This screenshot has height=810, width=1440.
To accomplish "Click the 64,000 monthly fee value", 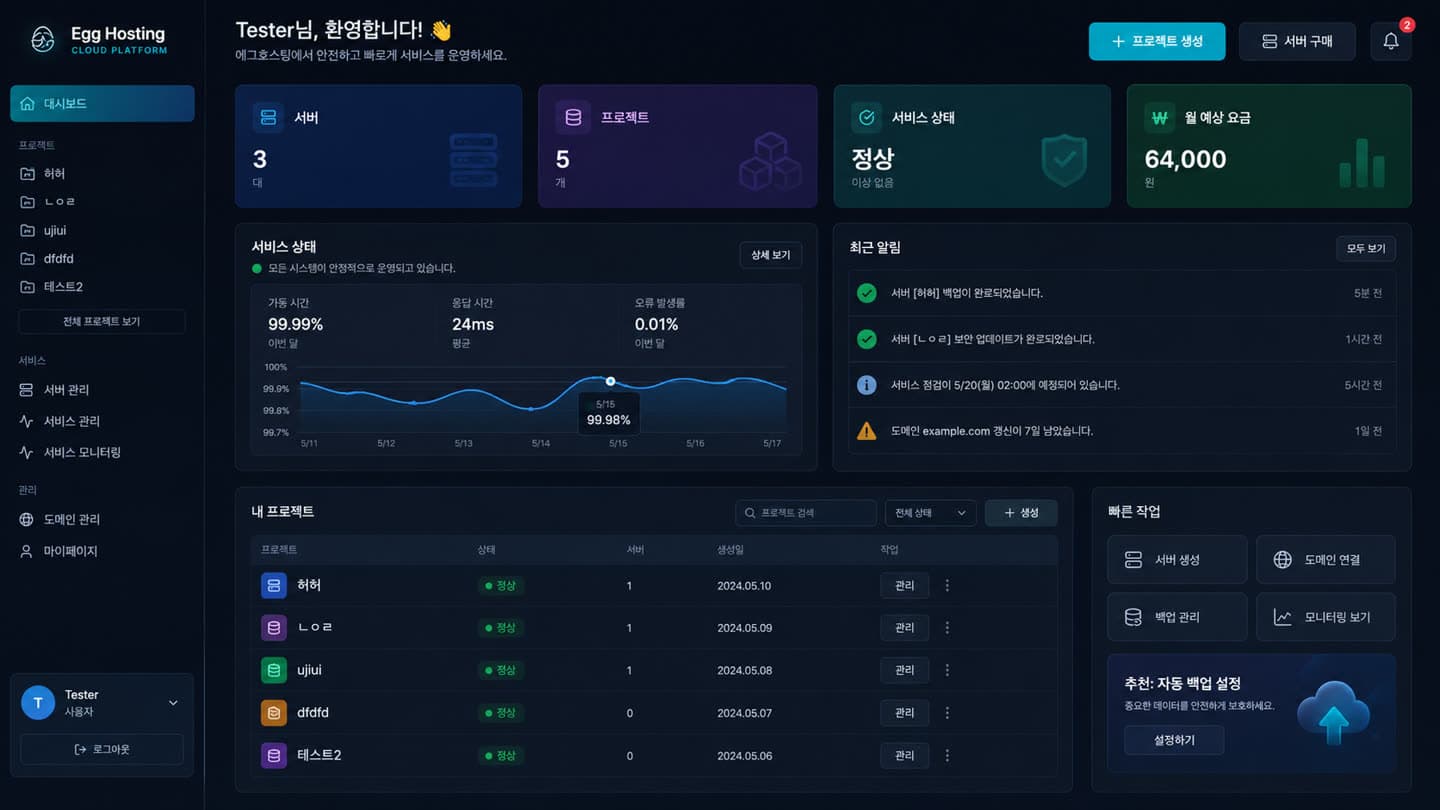I will (x=1185, y=159).
